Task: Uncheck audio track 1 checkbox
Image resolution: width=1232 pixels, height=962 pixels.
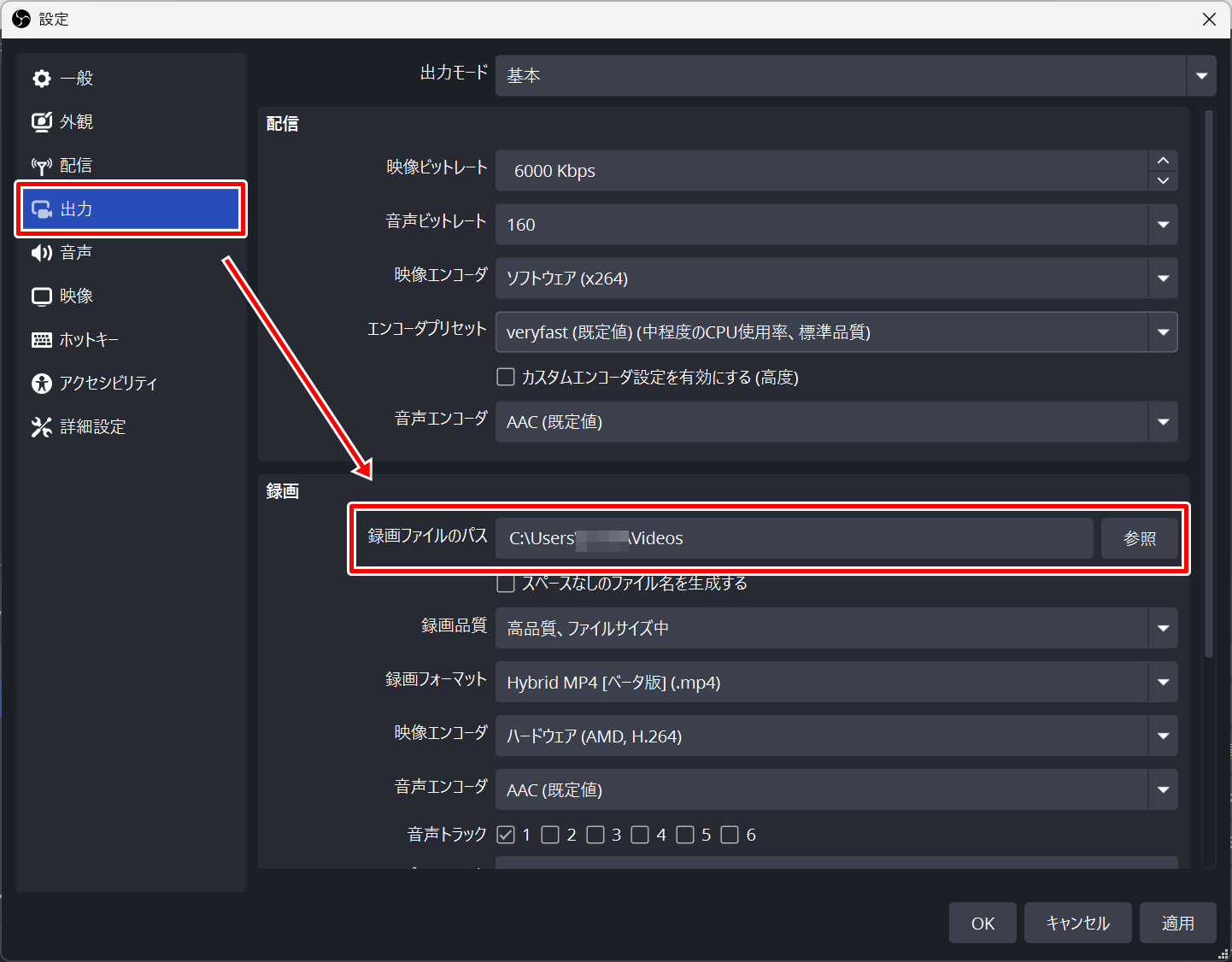Action: click(506, 835)
